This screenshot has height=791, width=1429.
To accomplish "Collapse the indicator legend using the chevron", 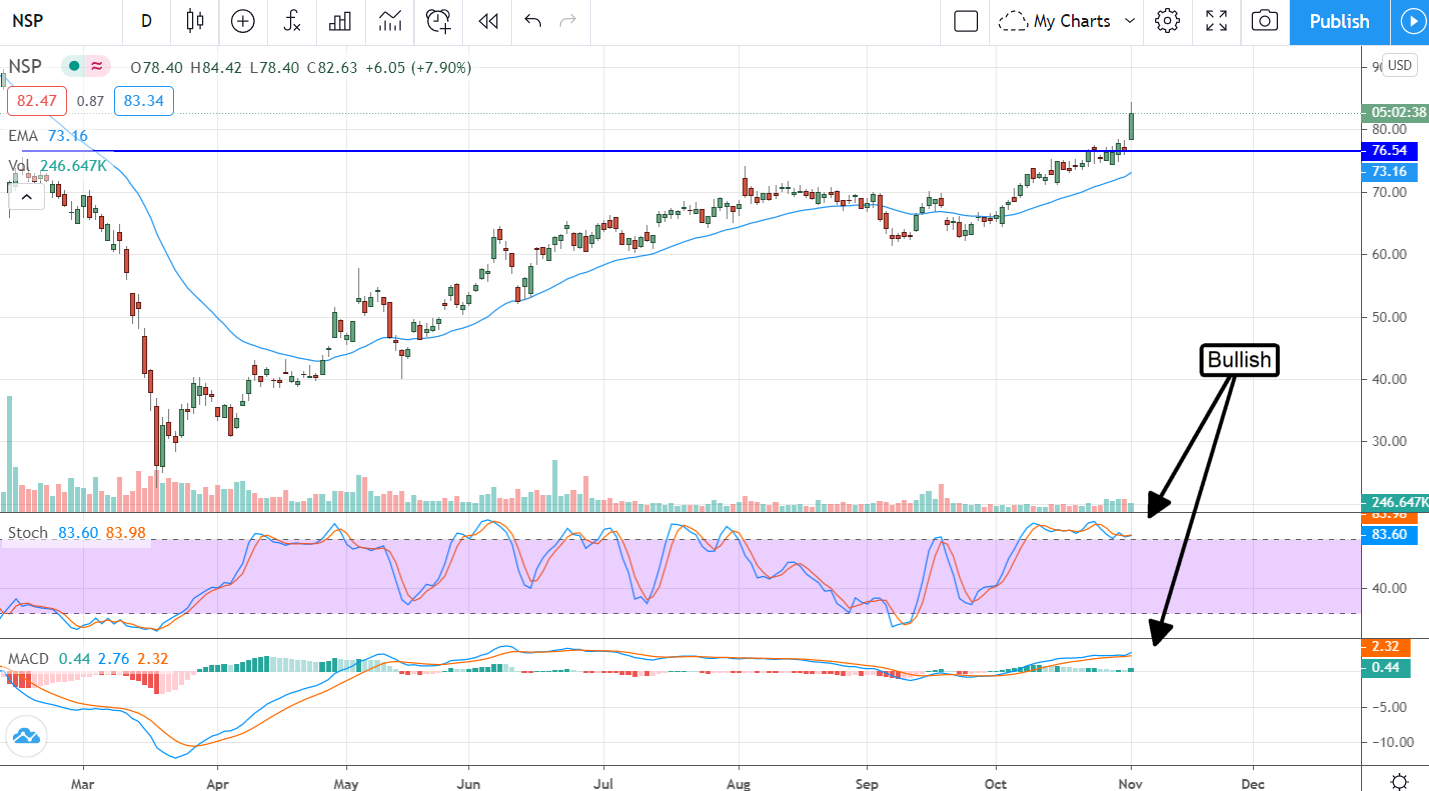I will pos(26,197).
